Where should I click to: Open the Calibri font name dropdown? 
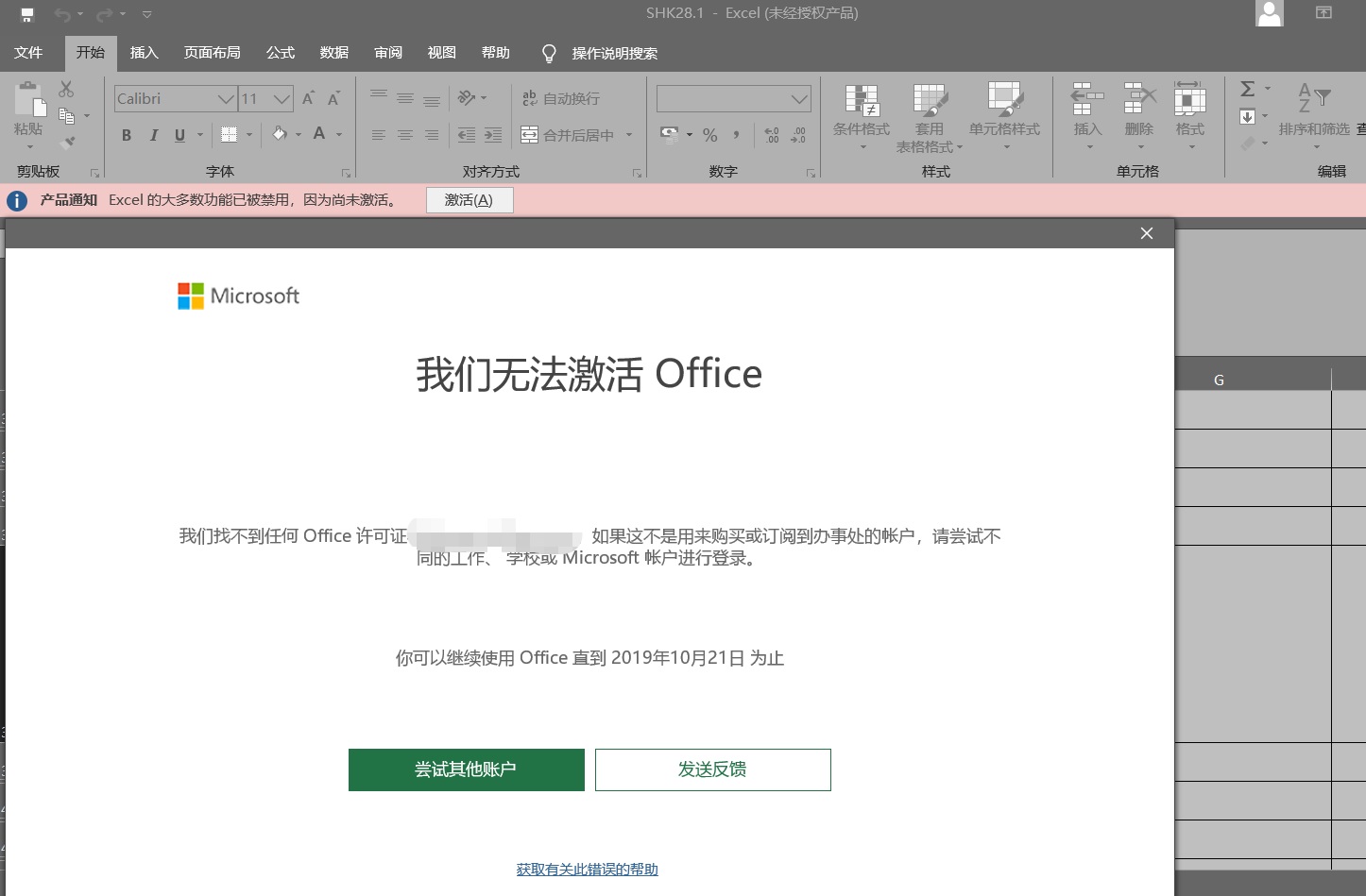pos(226,98)
